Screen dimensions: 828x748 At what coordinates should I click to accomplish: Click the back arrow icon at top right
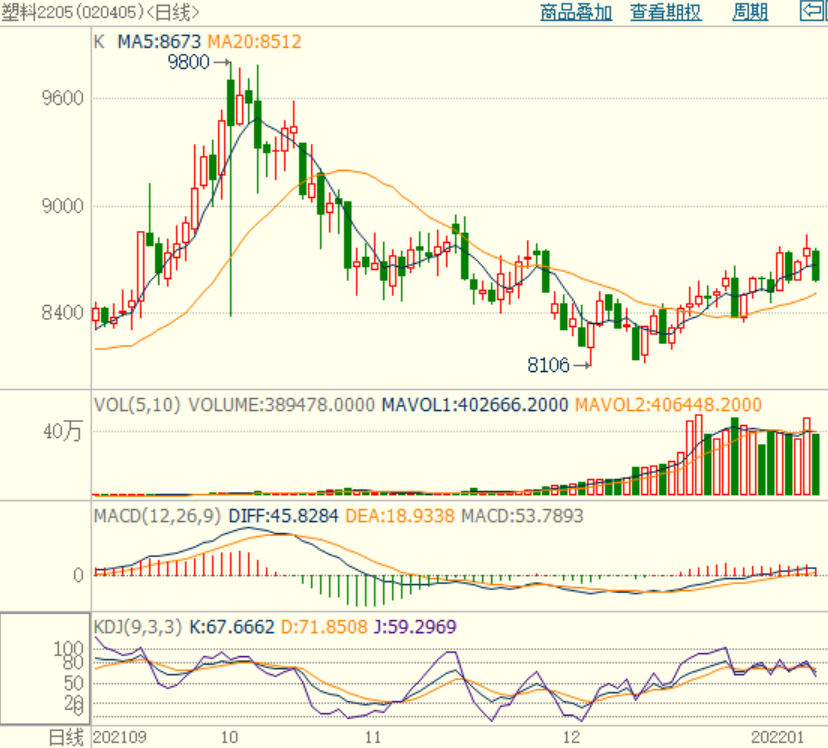point(812,11)
